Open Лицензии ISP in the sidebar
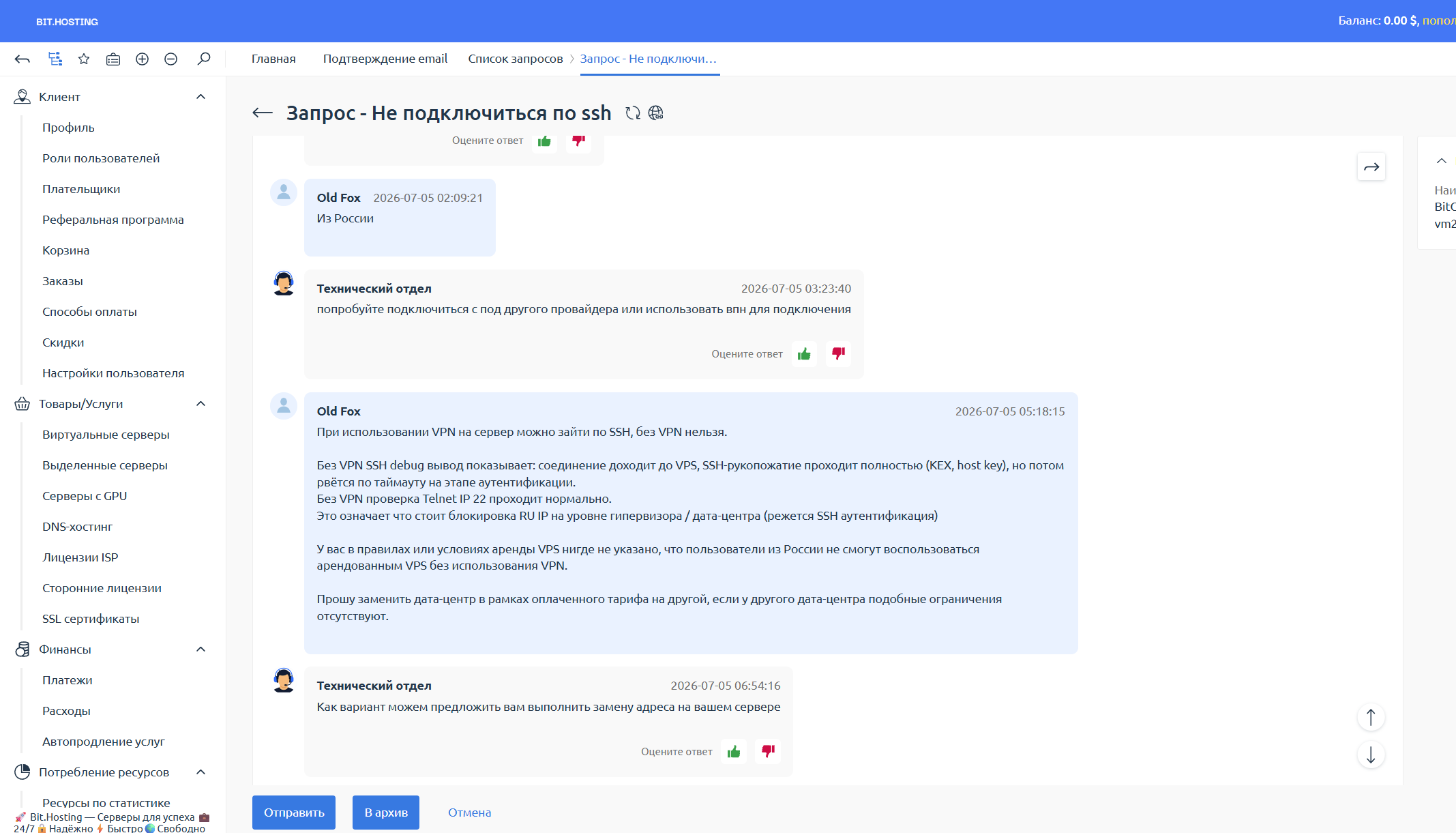 click(80, 557)
